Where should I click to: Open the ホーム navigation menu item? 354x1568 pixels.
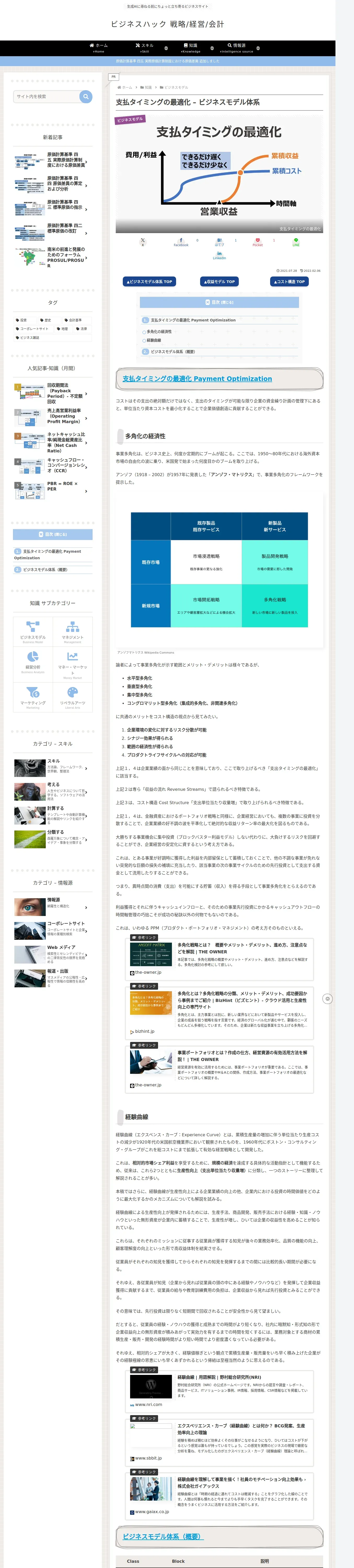point(98,48)
